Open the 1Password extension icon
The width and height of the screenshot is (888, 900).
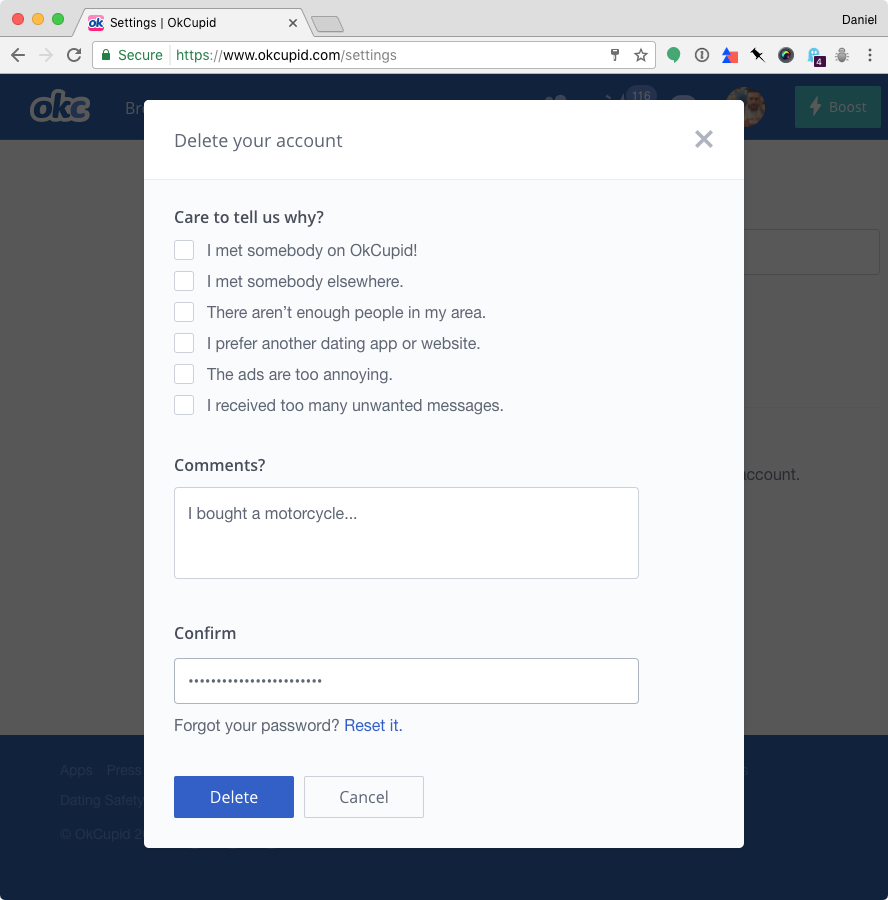(701, 55)
